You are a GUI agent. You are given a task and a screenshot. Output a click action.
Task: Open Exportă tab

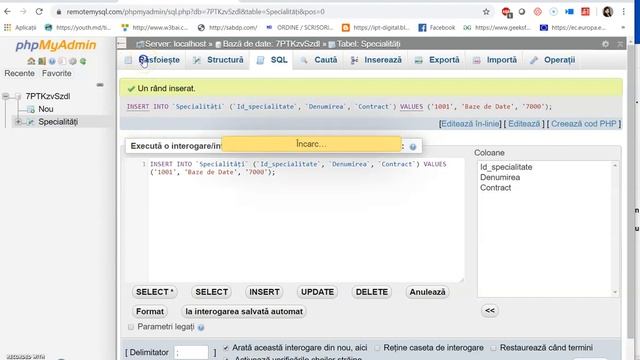pos(437,60)
